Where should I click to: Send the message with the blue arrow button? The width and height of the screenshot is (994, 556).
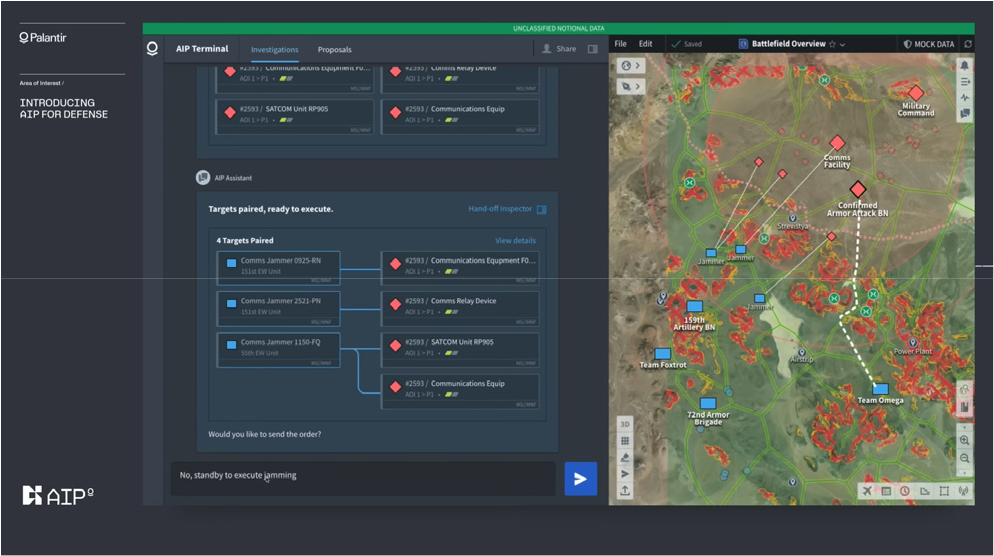580,478
